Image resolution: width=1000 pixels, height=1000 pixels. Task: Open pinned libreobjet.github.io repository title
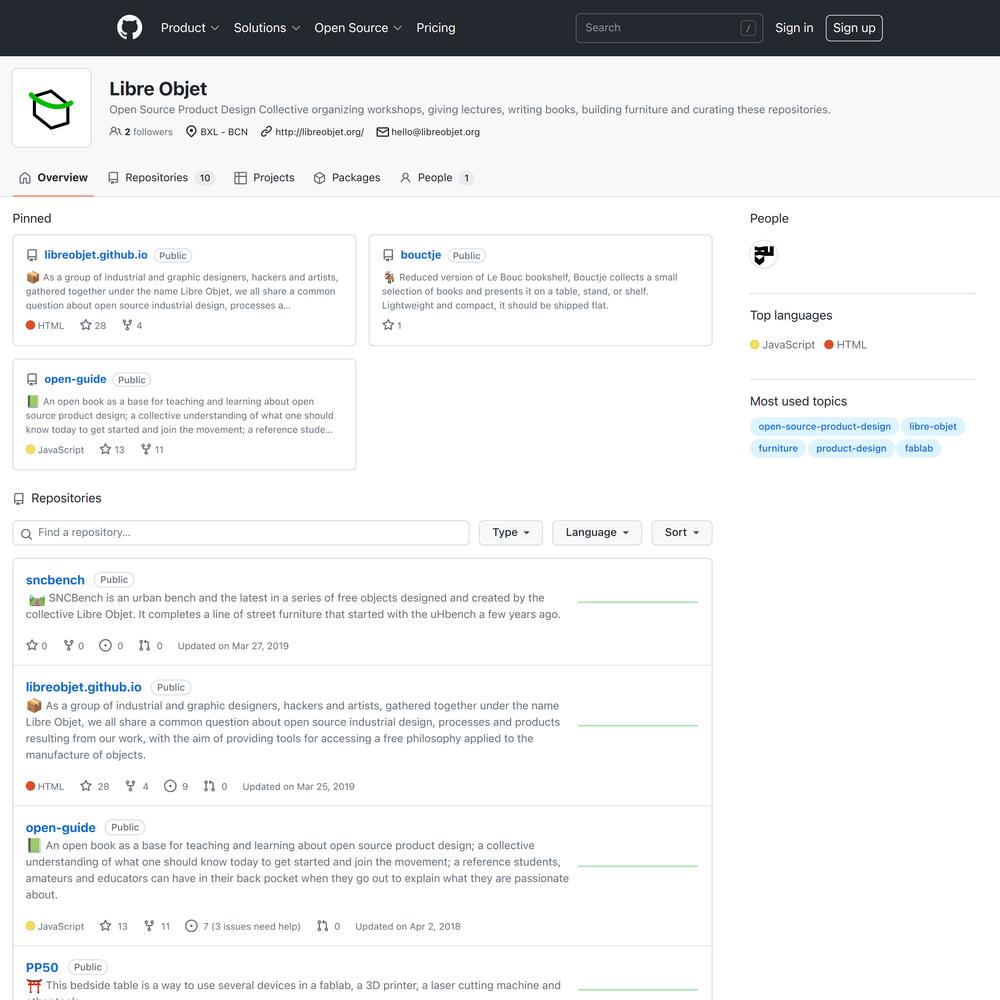pyautogui.click(x=96, y=255)
